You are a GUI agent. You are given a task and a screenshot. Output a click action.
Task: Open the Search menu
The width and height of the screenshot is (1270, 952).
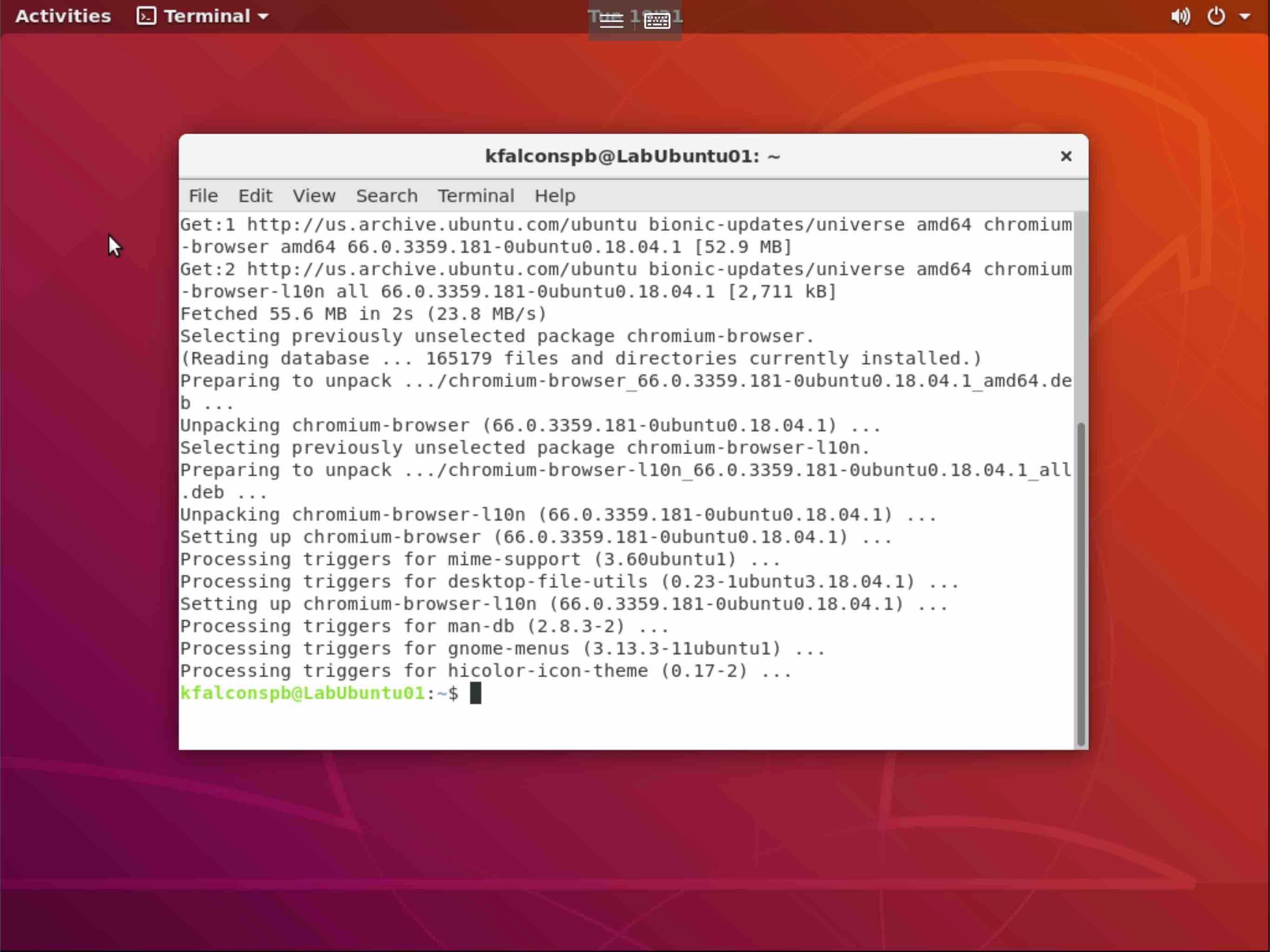[386, 196]
